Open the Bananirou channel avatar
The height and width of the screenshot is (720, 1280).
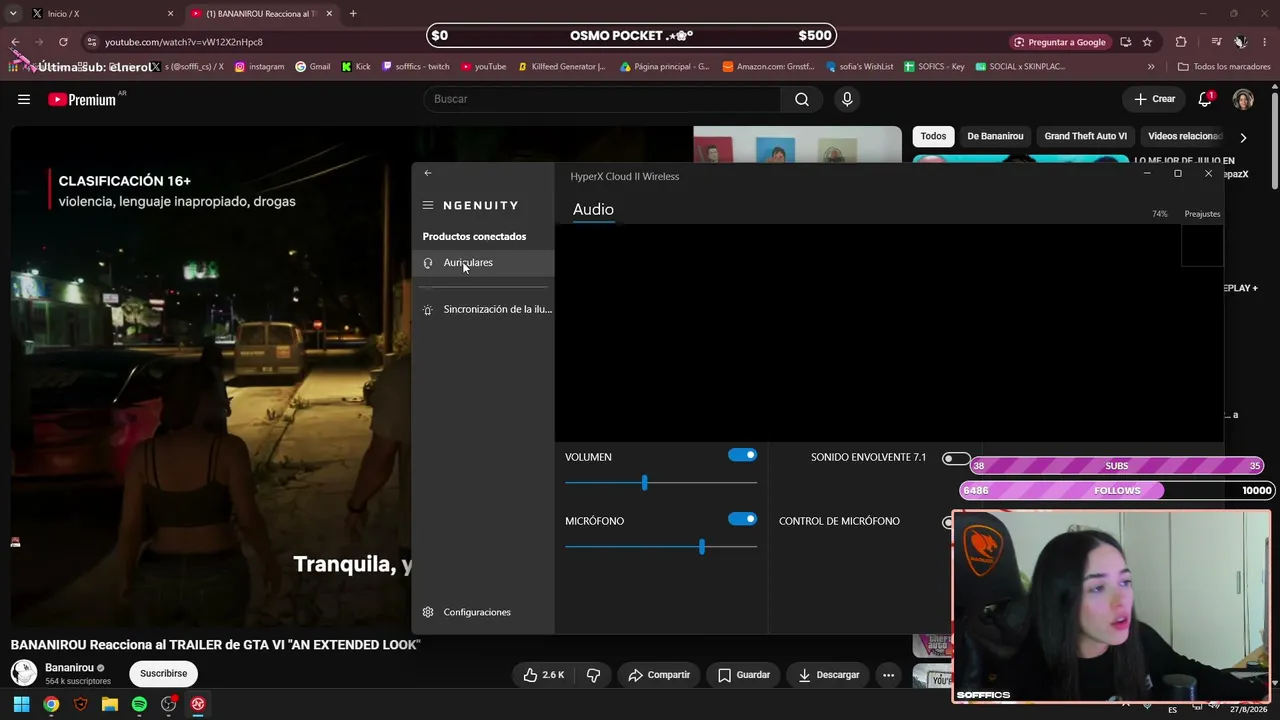[x=24, y=673]
